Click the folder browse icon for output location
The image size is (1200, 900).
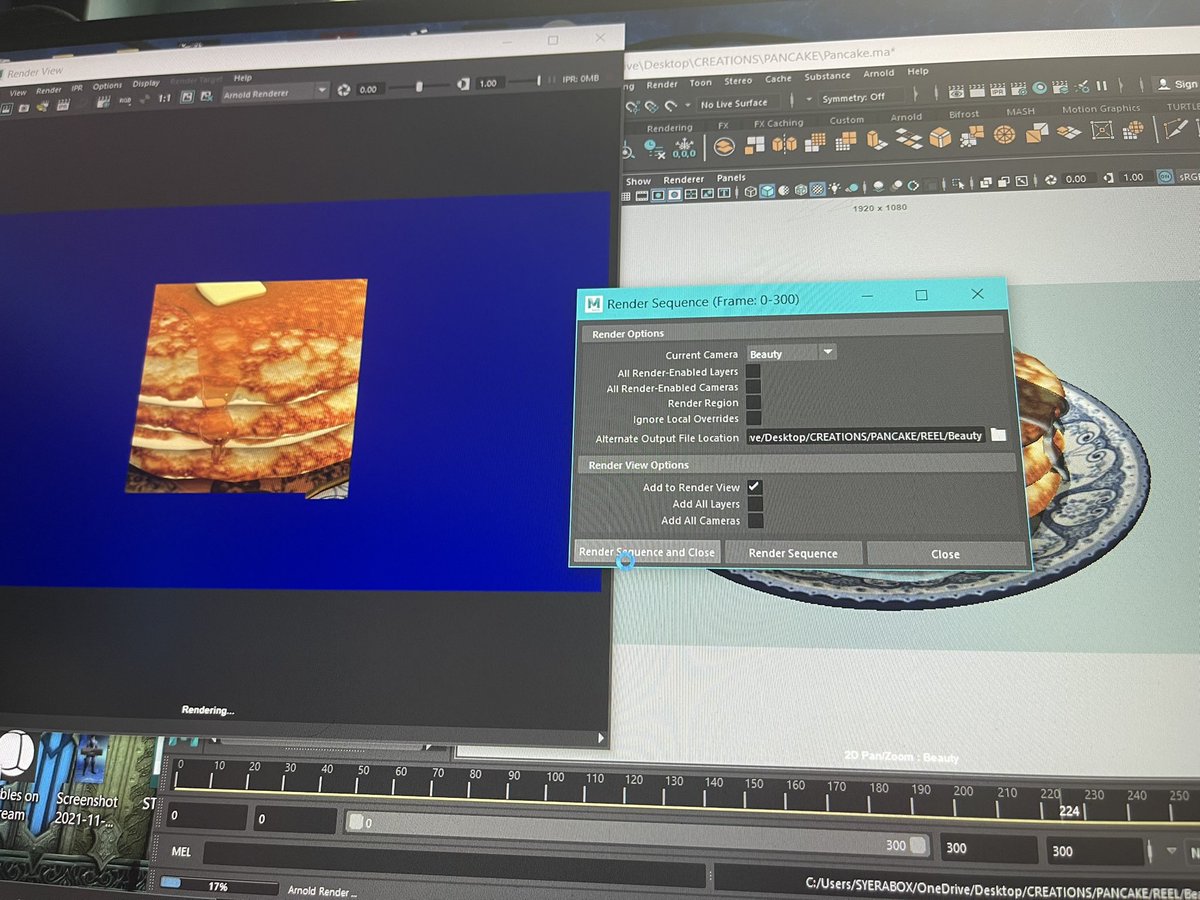(998, 435)
